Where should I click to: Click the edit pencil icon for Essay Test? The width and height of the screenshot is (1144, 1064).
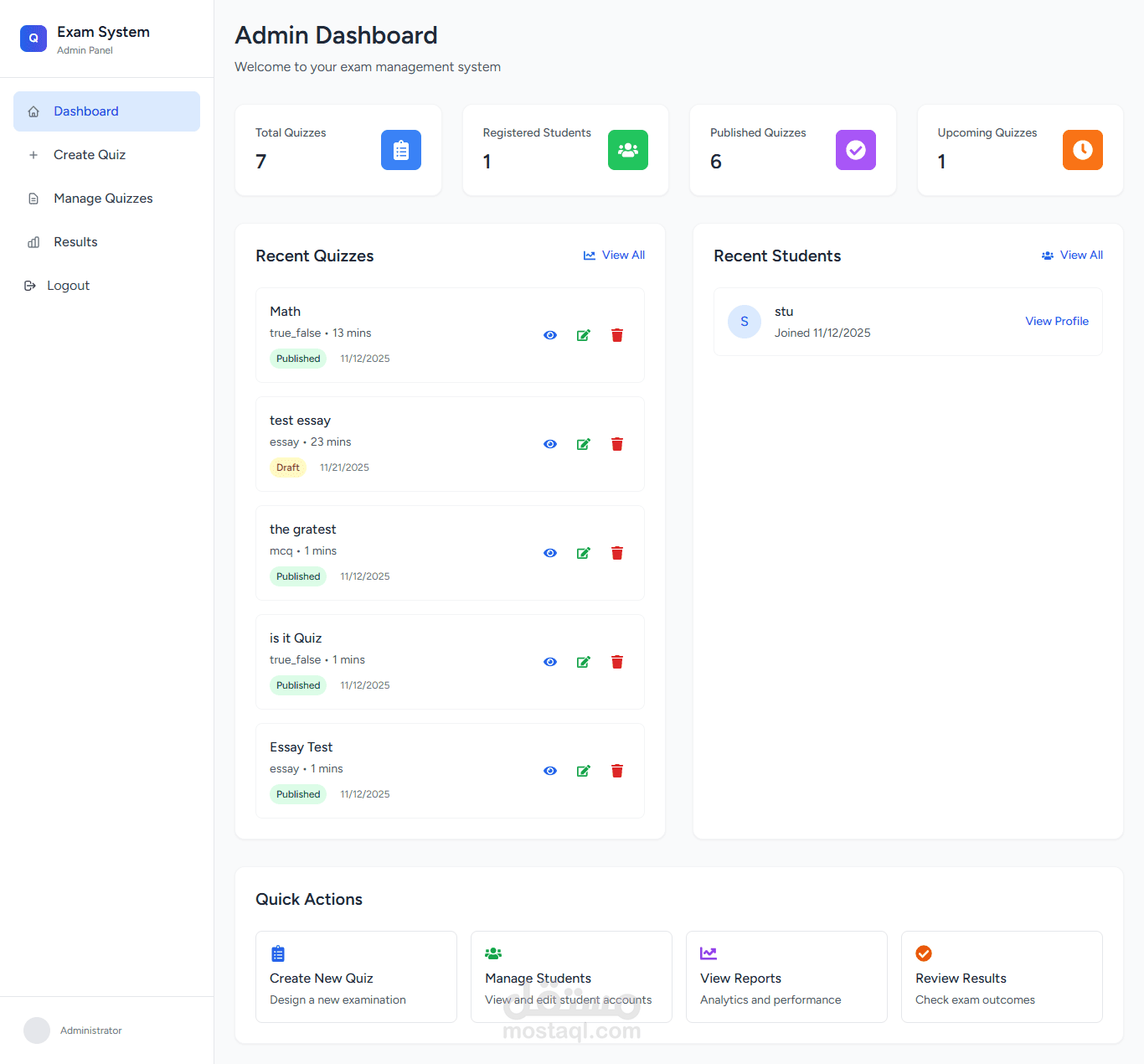point(583,770)
